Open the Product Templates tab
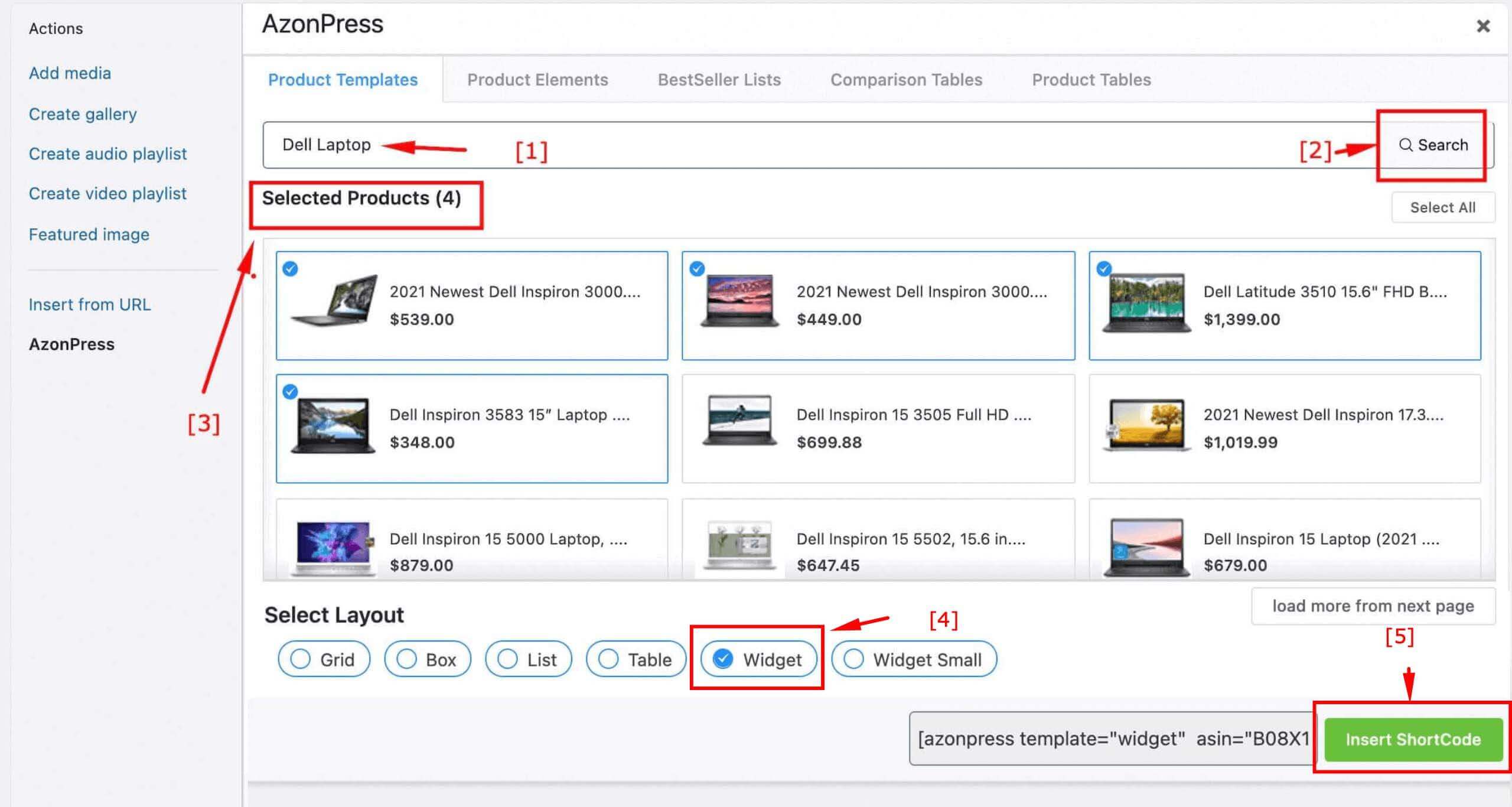 (343, 80)
